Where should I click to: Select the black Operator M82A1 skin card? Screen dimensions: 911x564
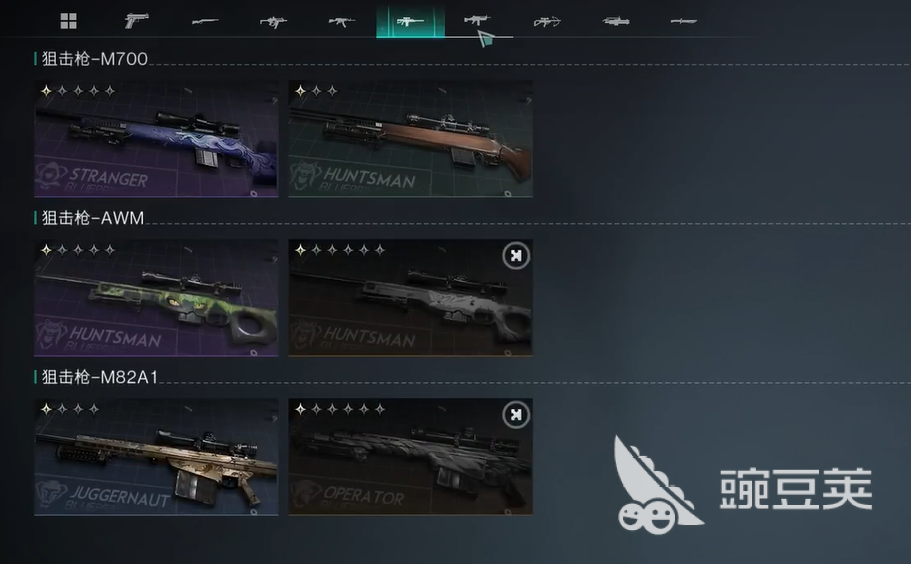tap(411, 457)
